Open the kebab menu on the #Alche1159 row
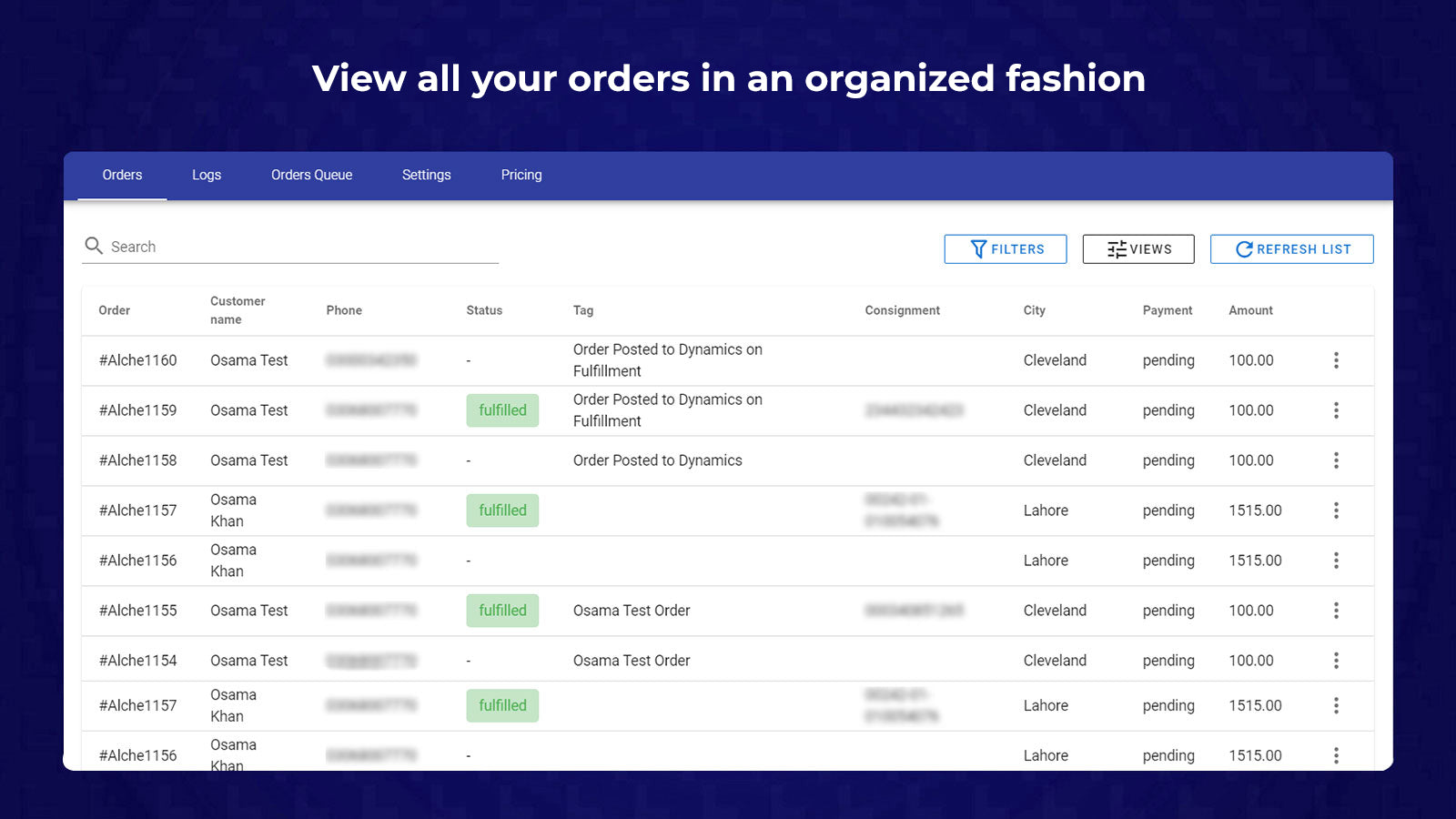1456x819 pixels. (x=1336, y=410)
